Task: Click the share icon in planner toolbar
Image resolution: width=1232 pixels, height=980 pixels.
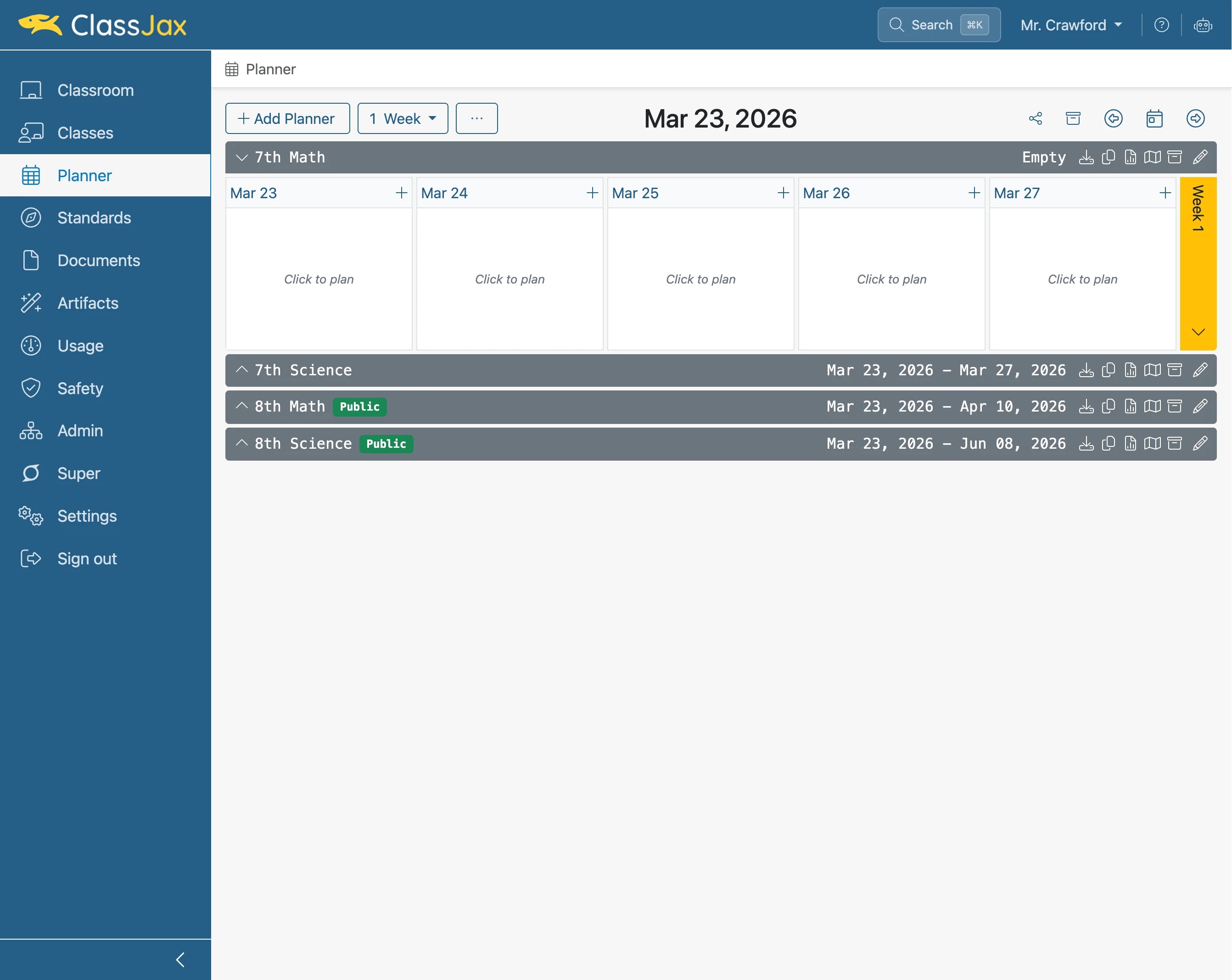Action: click(1036, 118)
